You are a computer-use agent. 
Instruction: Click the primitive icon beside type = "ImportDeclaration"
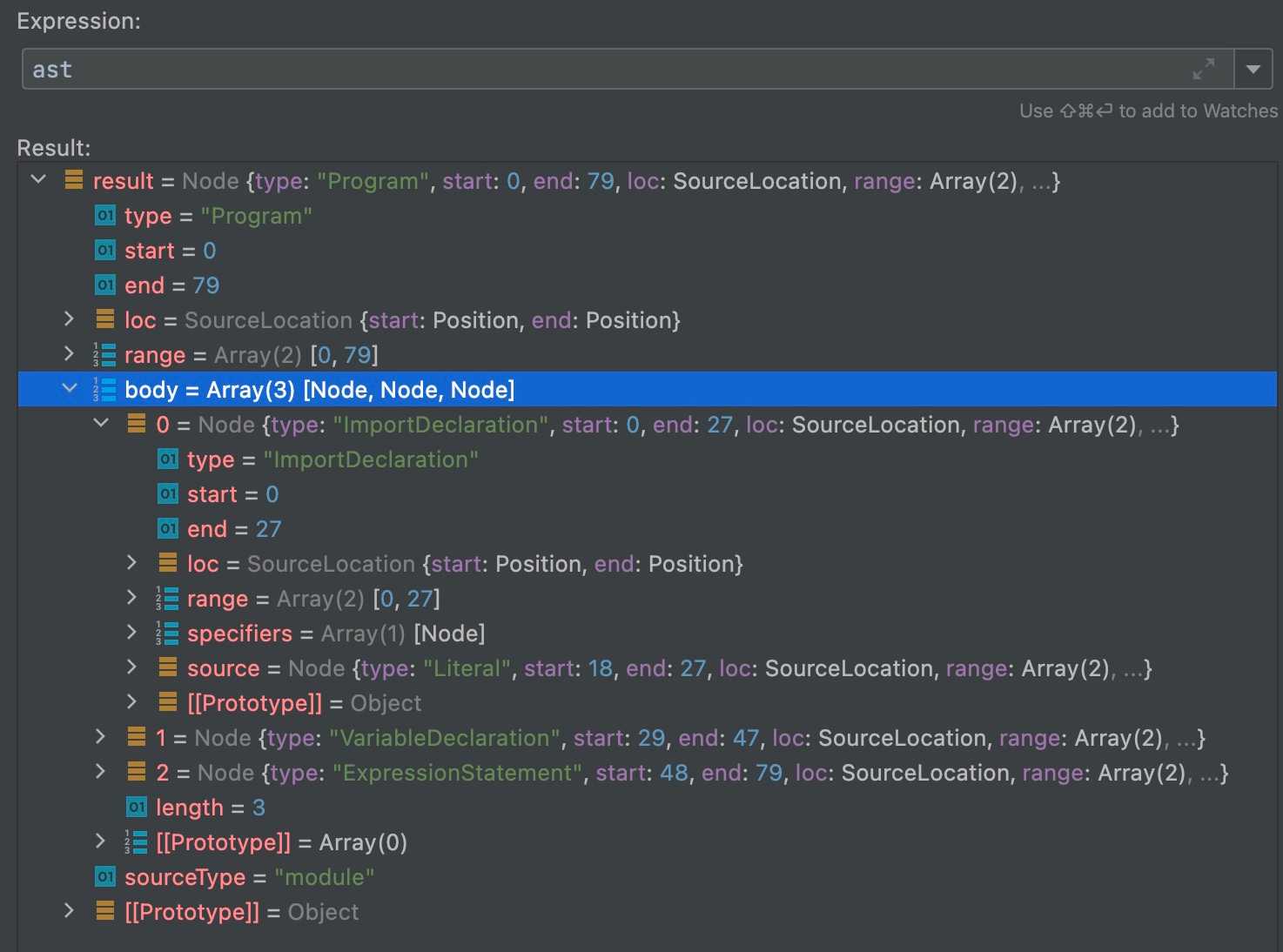click(x=168, y=459)
